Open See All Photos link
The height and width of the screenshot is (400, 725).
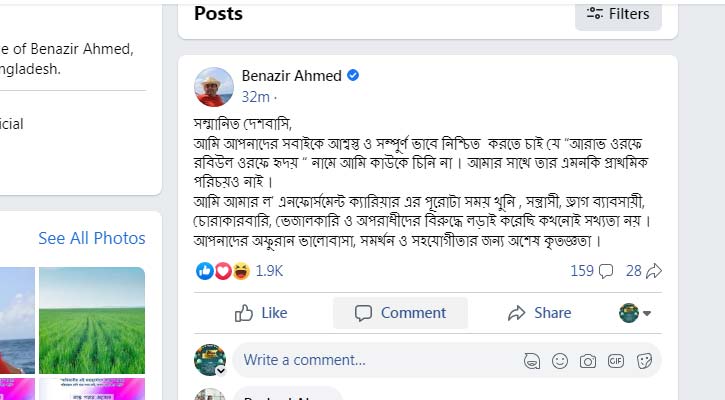click(x=92, y=238)
